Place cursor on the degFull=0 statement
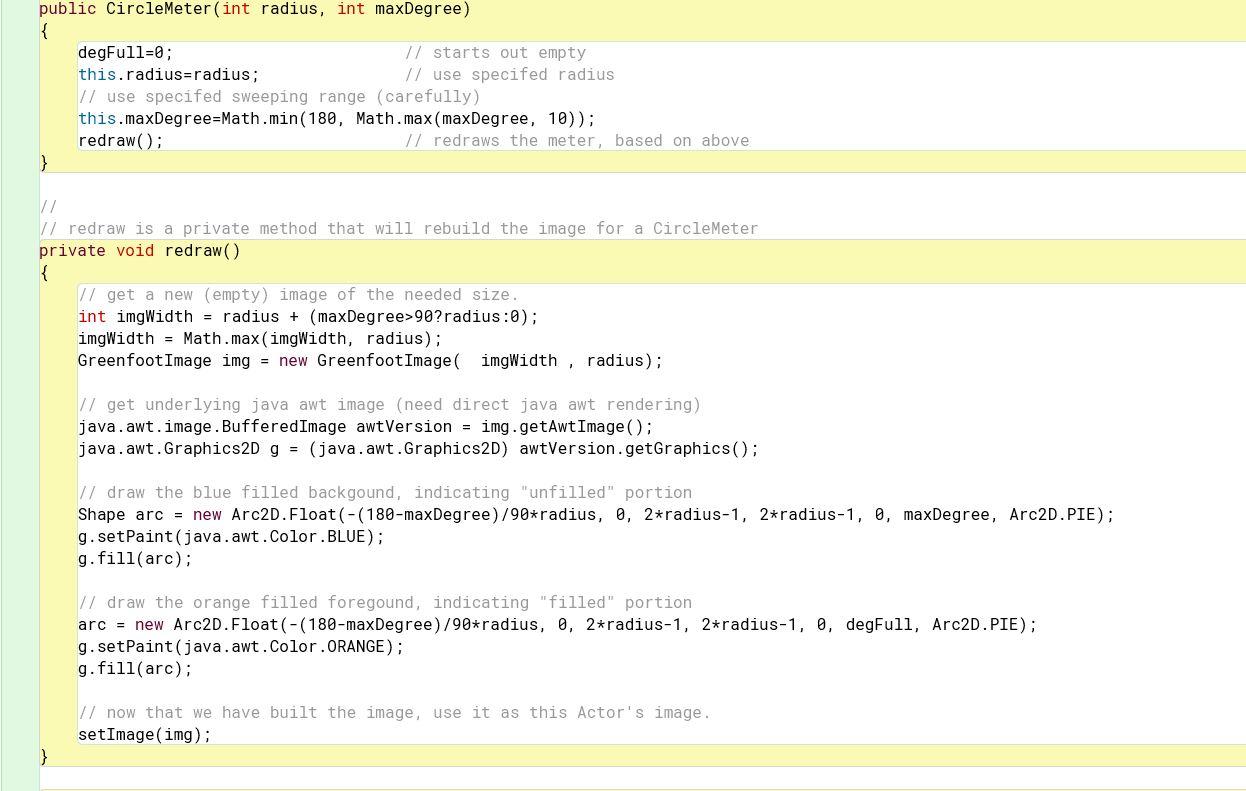Image resolution: width=1246 pixels, height=791 pixels. 125,52
